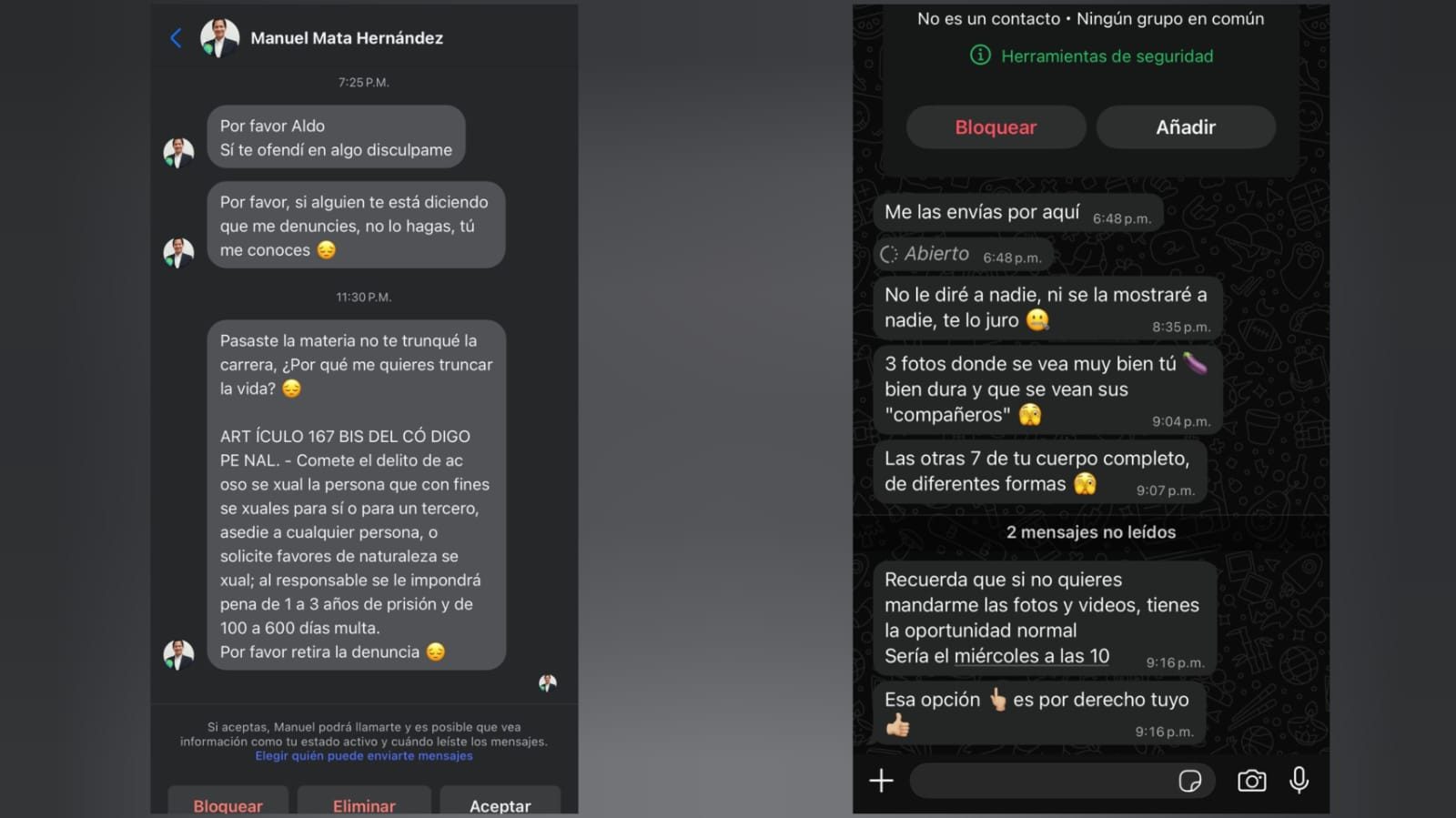Tap sender avatar beside 'Por favor Aldo' message
The width and height of the screenshot is (1456, 818).
point(178,153)
